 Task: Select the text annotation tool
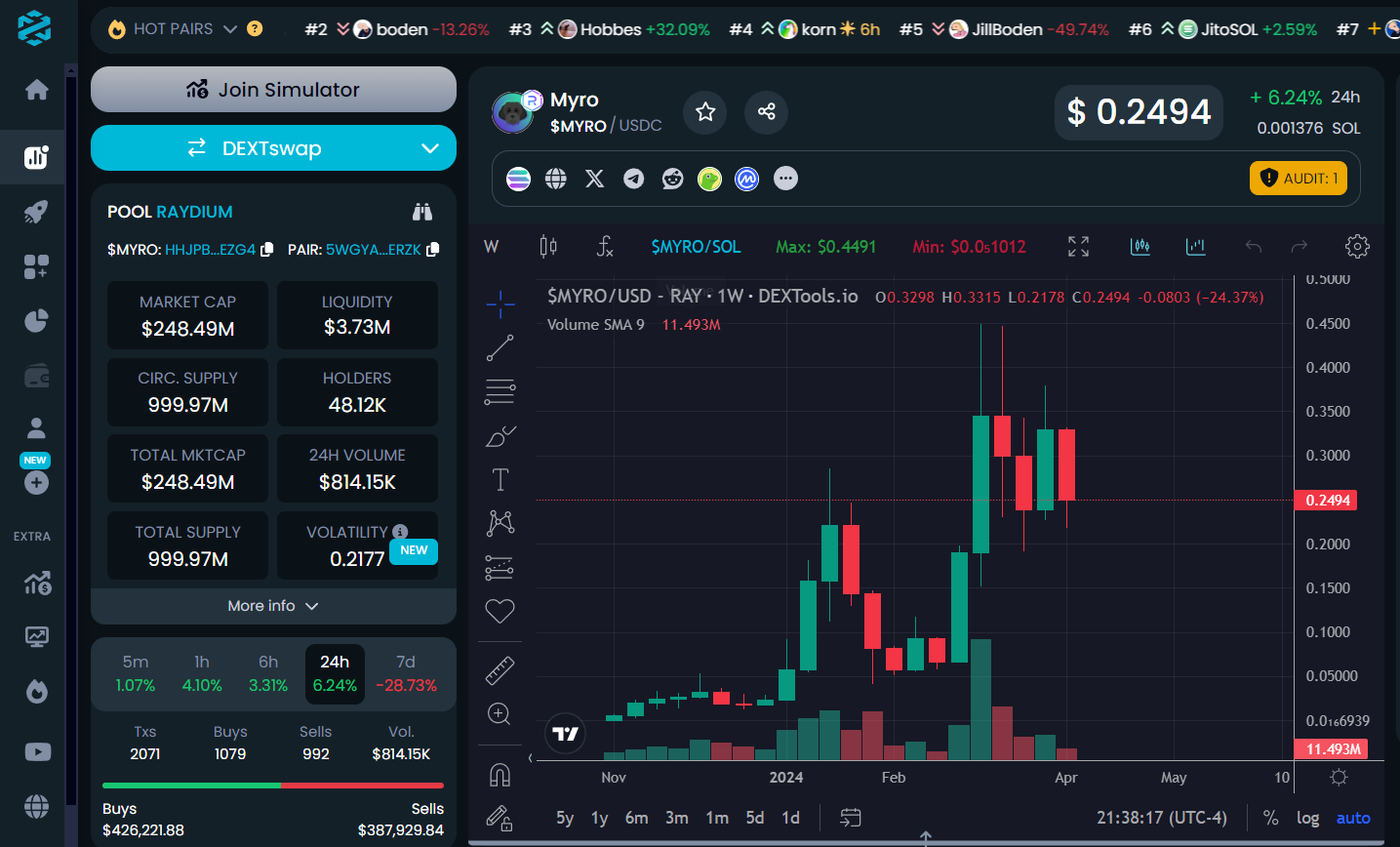(500, 479)
